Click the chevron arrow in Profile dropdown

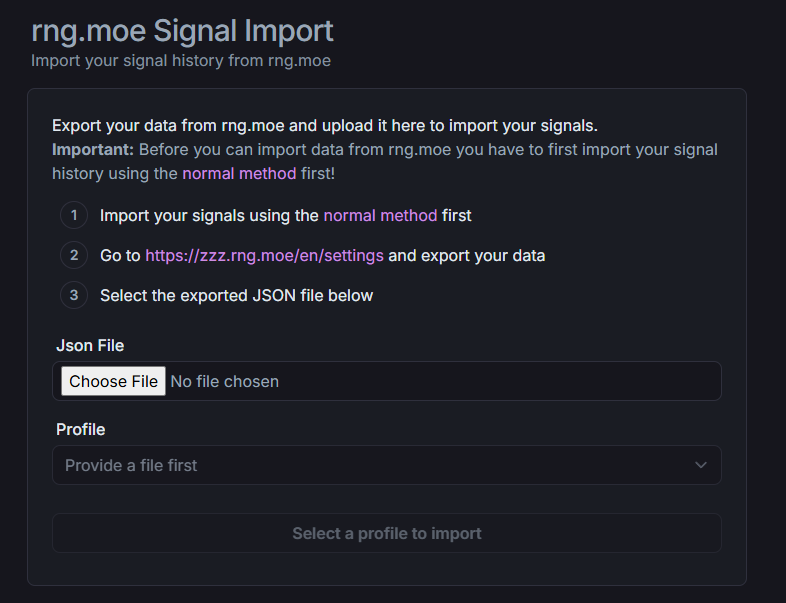coord(701,465)
